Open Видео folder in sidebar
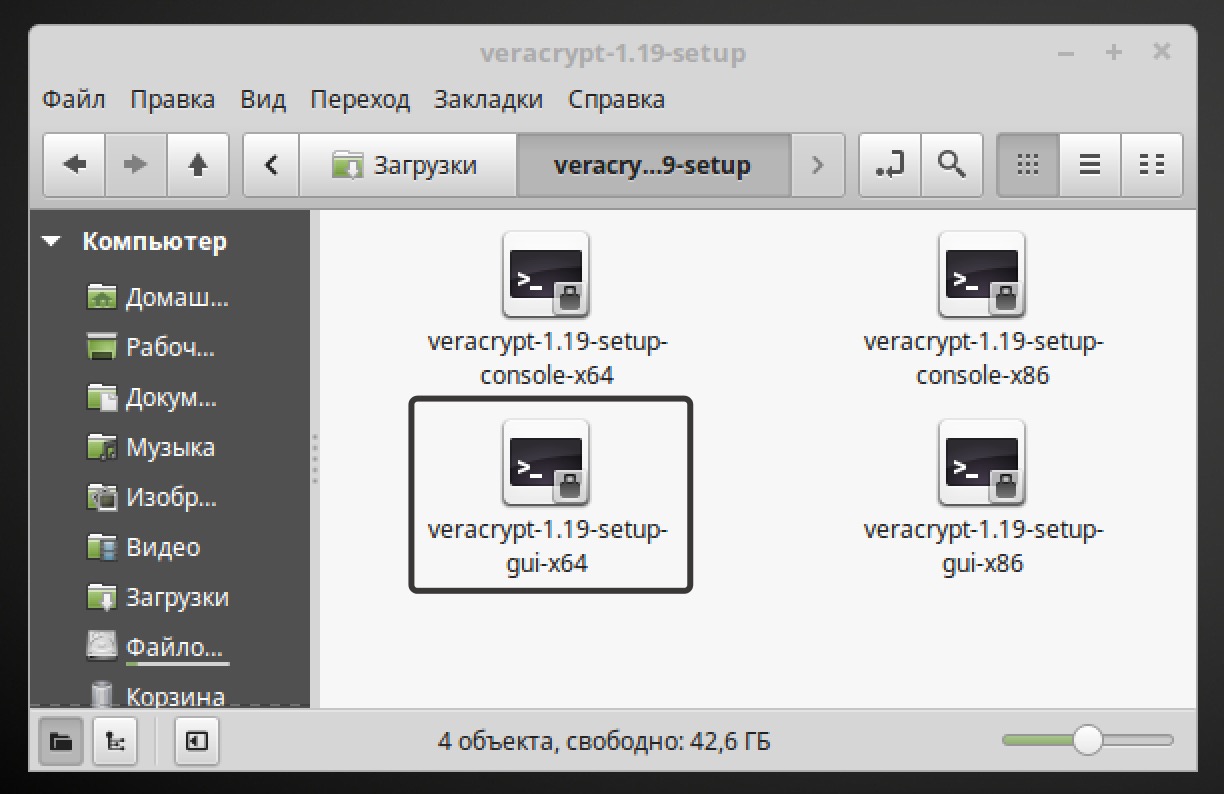The width and height of the screenshot is (1224, 794). click(x=143, y=547)
